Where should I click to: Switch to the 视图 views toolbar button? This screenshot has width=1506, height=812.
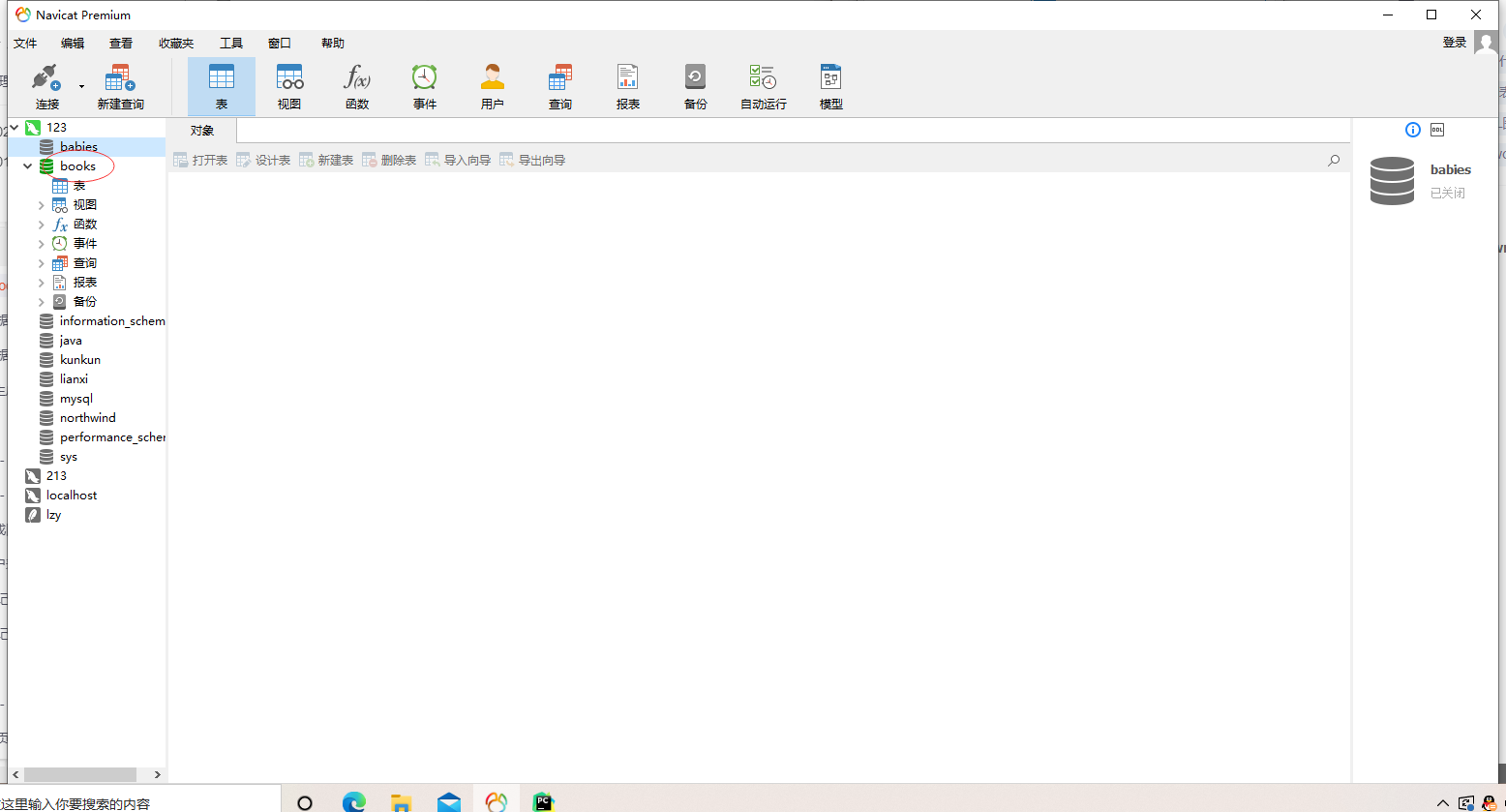click(289, 87)
